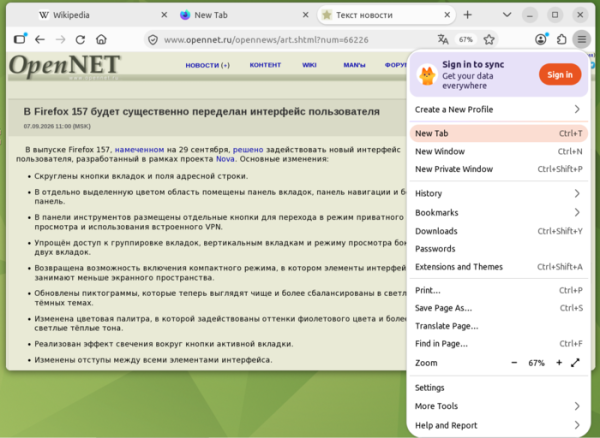Go to the home page icon

(x=101, y=39)
